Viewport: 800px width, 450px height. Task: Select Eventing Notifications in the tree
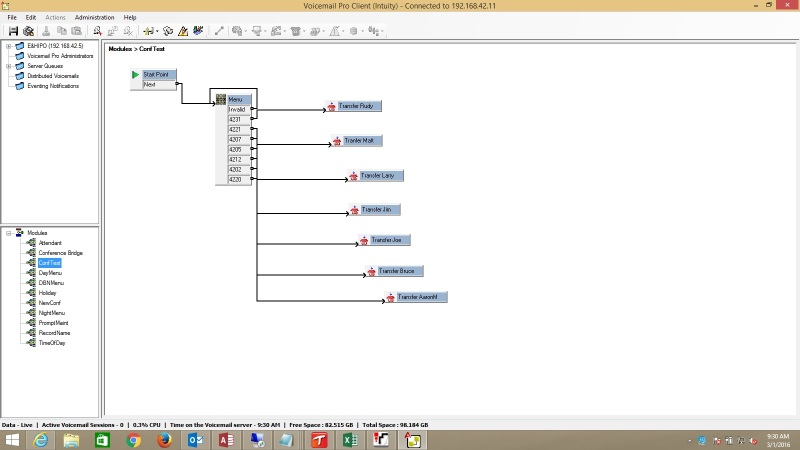[53, 86]
